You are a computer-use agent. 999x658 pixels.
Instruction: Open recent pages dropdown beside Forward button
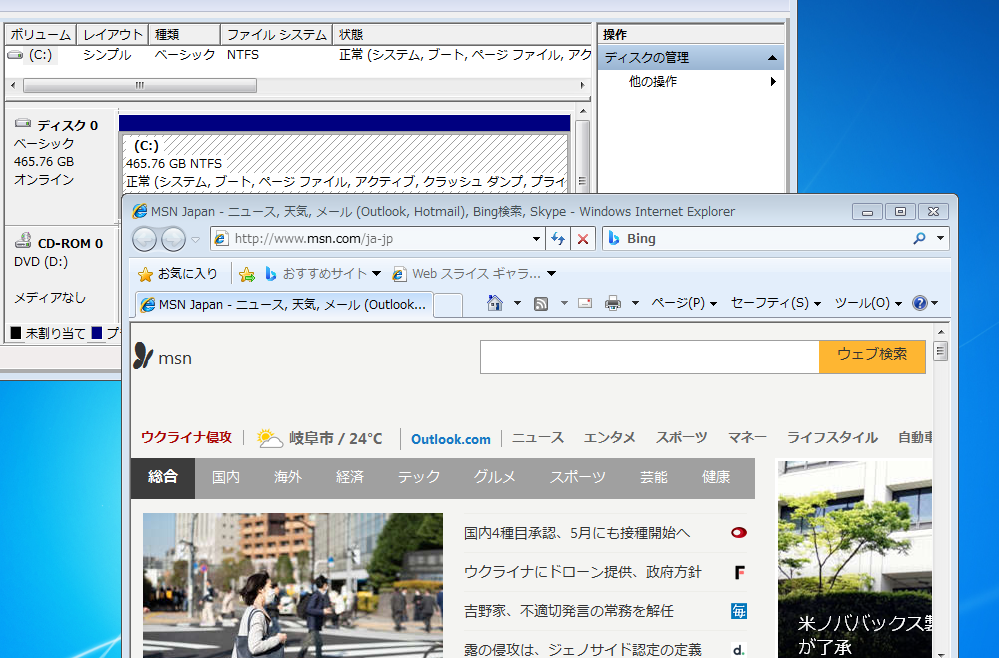pyautogui.click(x=196, y=240)
